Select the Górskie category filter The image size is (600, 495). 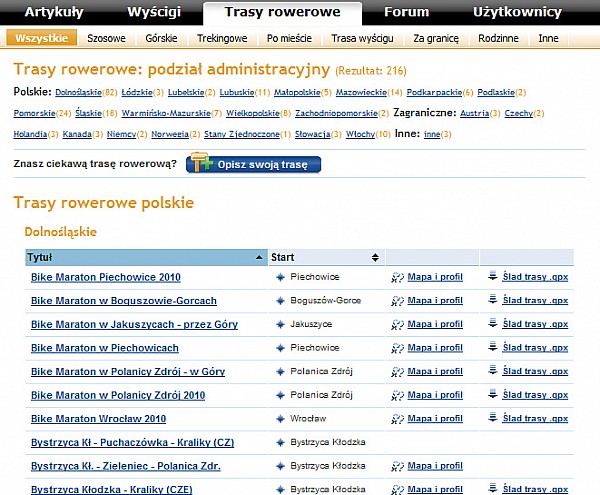click(161, 38)
